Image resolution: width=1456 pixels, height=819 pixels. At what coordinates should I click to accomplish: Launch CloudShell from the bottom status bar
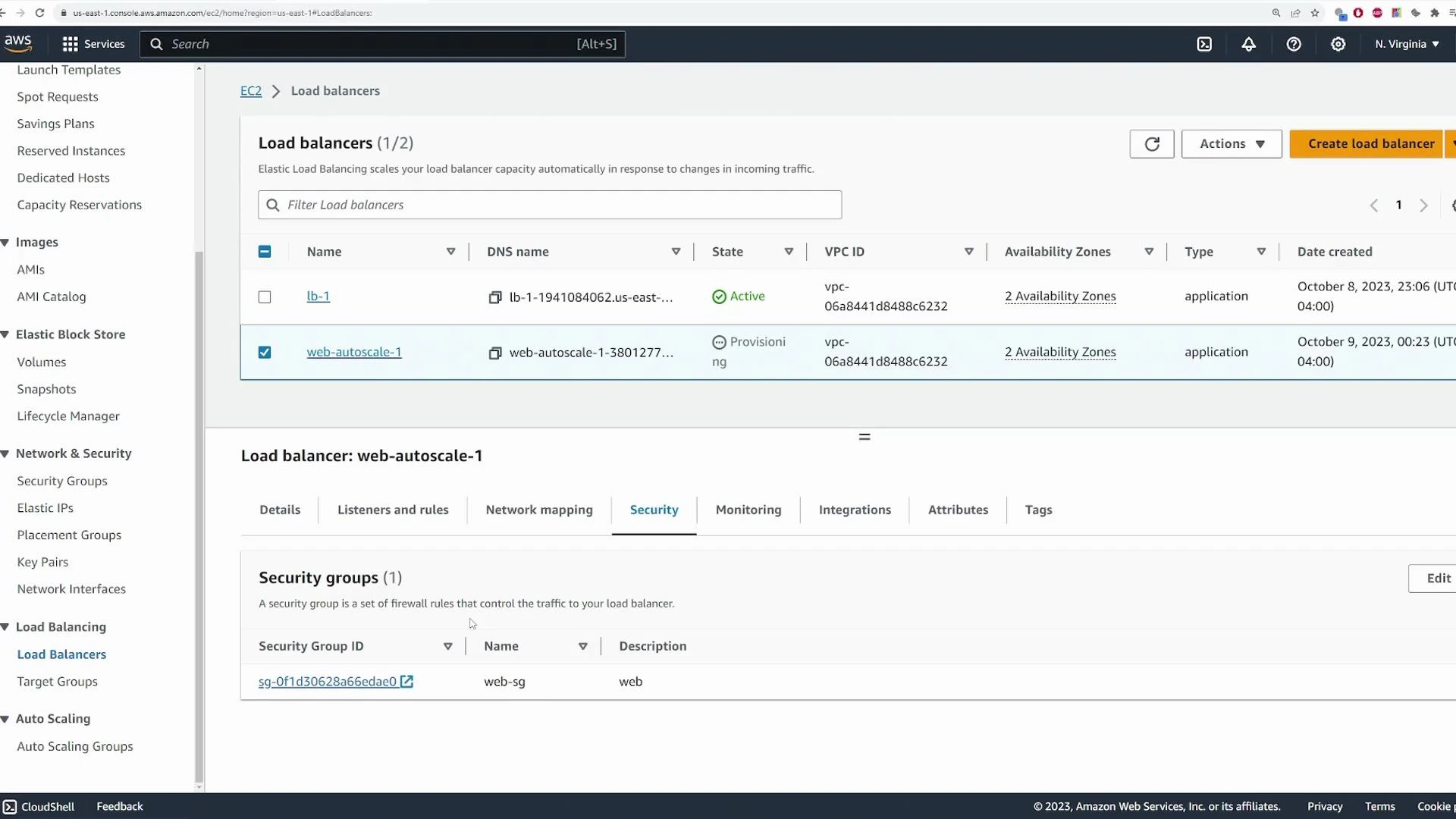pos(39,806)
